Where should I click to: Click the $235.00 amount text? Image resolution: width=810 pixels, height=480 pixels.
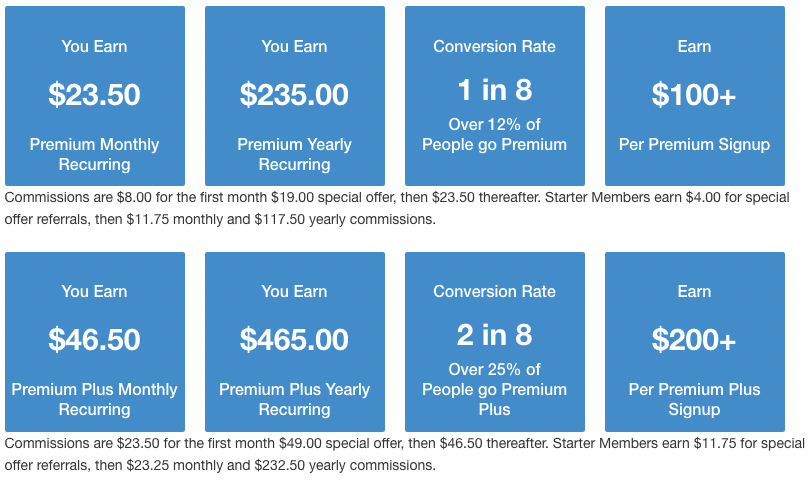pos(294,95)
